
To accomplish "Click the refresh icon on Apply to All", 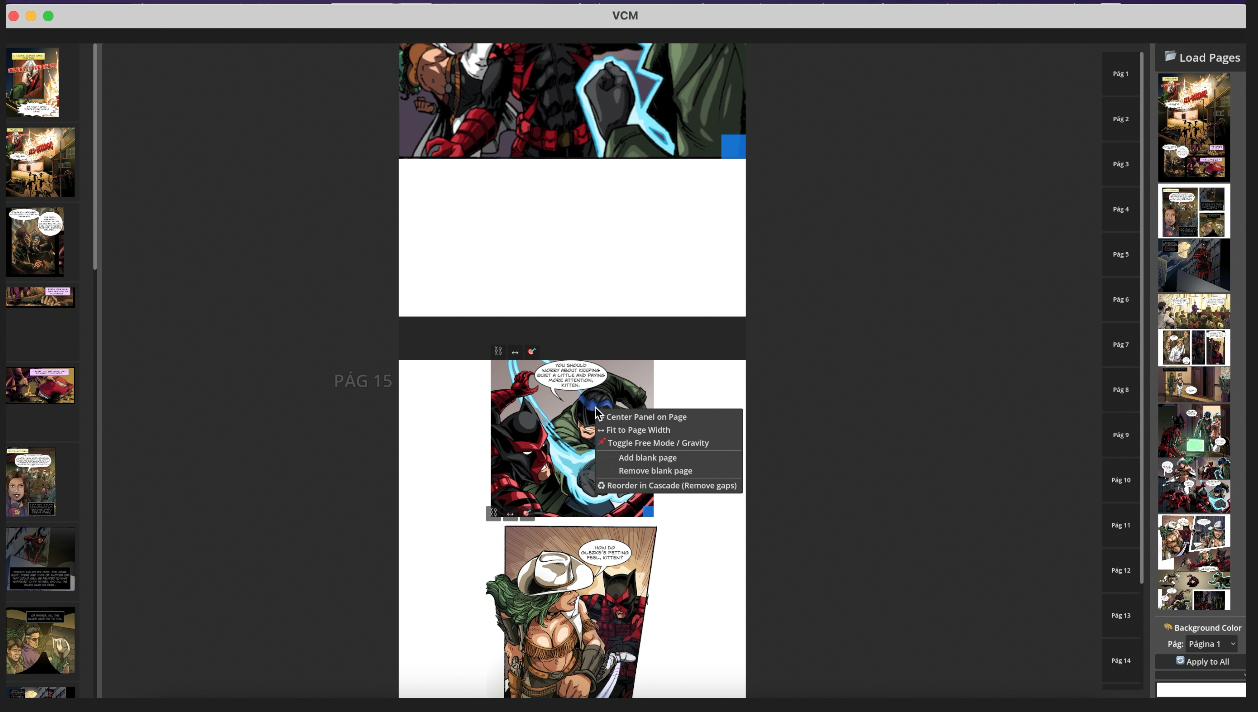I will pyautogui.click(x=1180, y=661).
